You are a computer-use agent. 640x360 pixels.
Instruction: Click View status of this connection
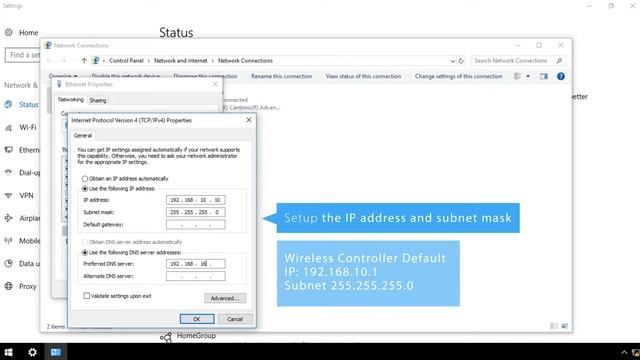pos(363,76)
